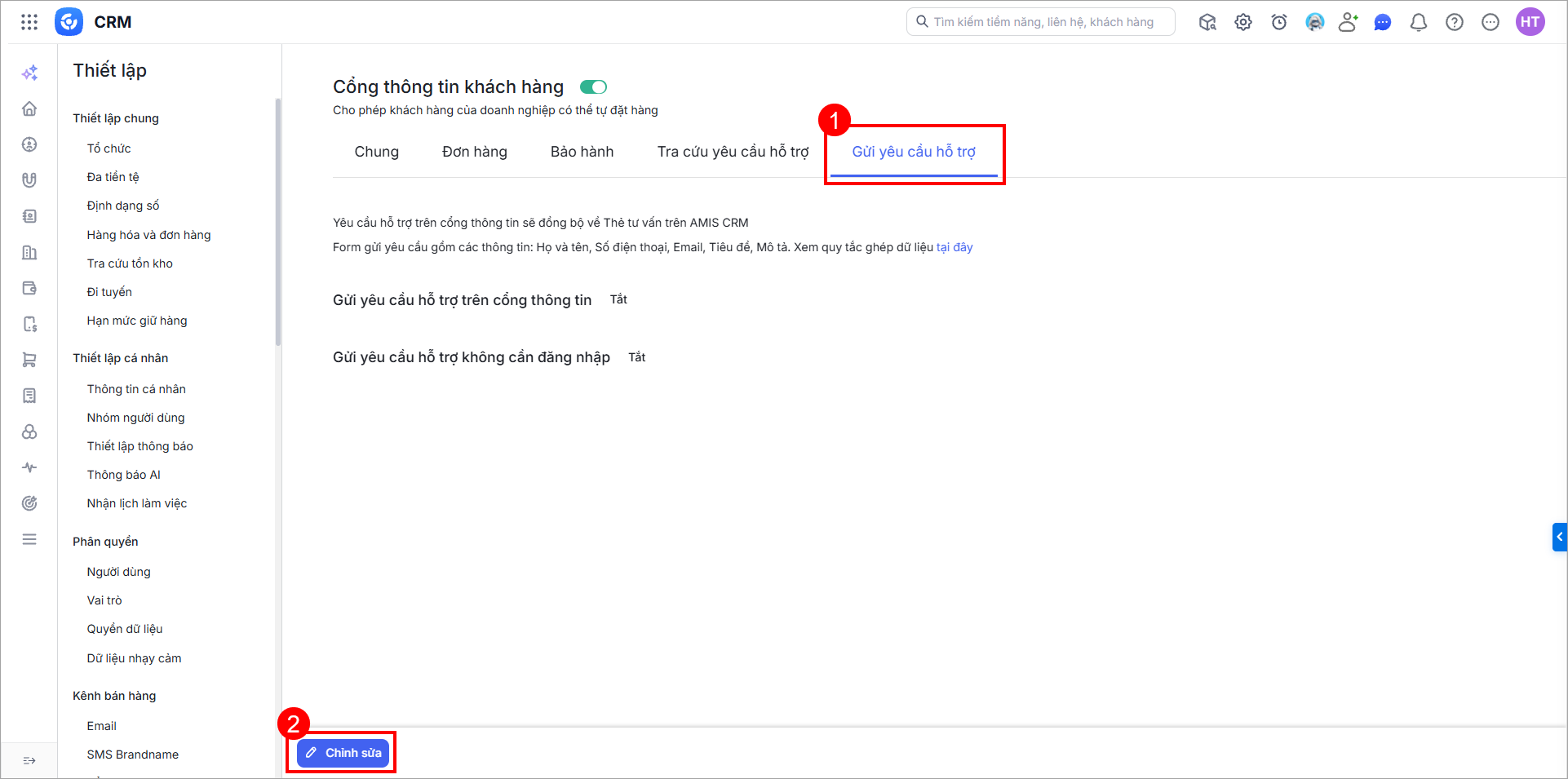Open the target goals icon in sidebar
This screenshot has height=779, width=1568.
29,503
